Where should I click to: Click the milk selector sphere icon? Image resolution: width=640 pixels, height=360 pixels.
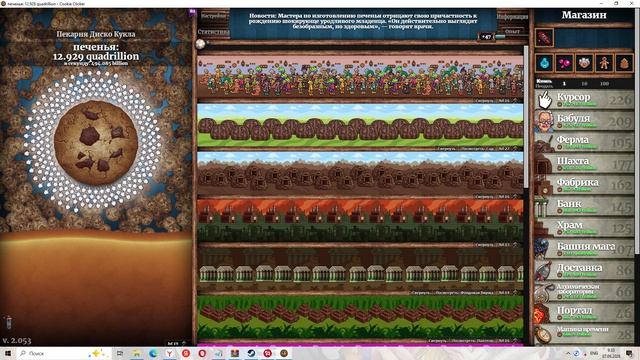click(x=200, y=44)
